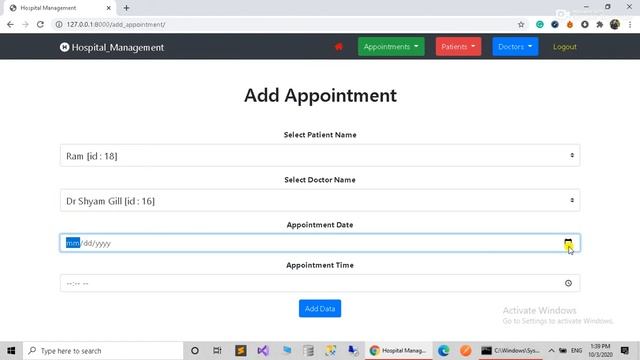The width and height of the screenshot is (640, 360).
Task: Show hidden system tray icons
Action: point(551,351)
